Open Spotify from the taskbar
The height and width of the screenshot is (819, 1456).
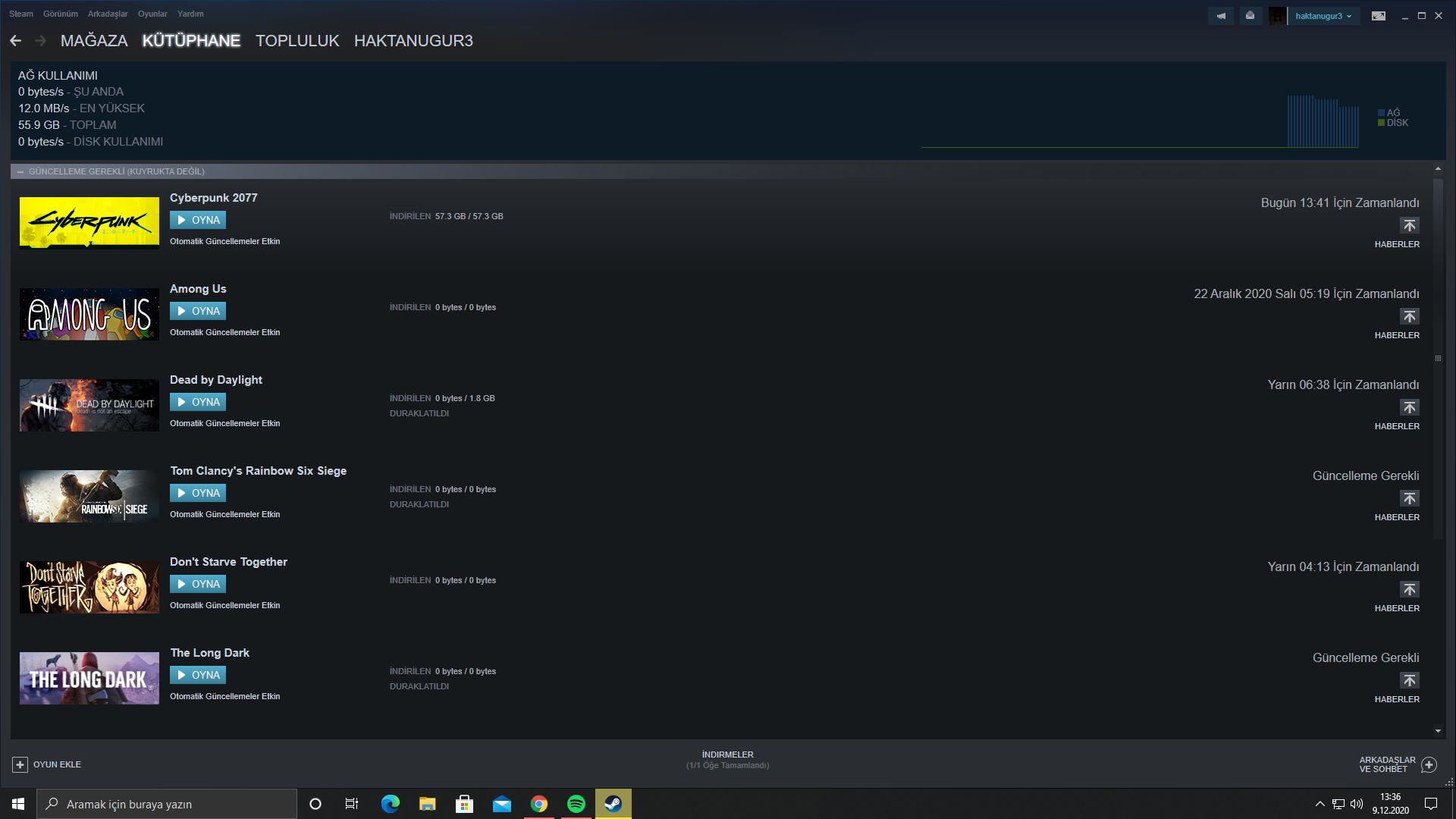point(576,804)
